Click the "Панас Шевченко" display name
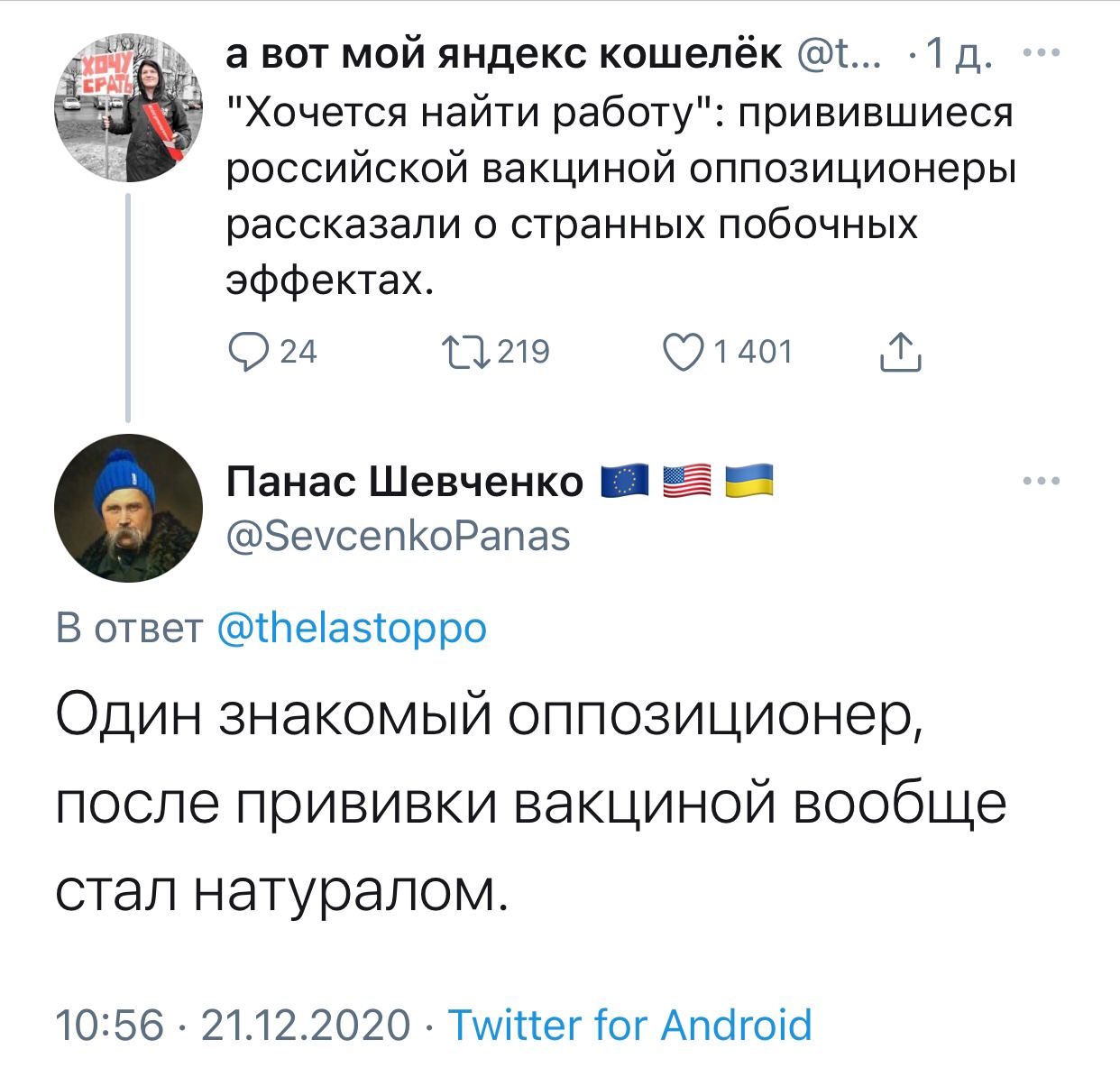Viewport: 1120px width, 1086px height. tap(405, 482)
